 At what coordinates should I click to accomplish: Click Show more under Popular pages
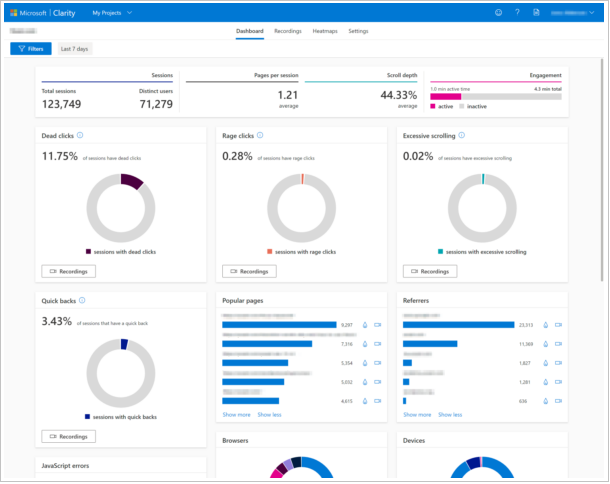(237, 415)
